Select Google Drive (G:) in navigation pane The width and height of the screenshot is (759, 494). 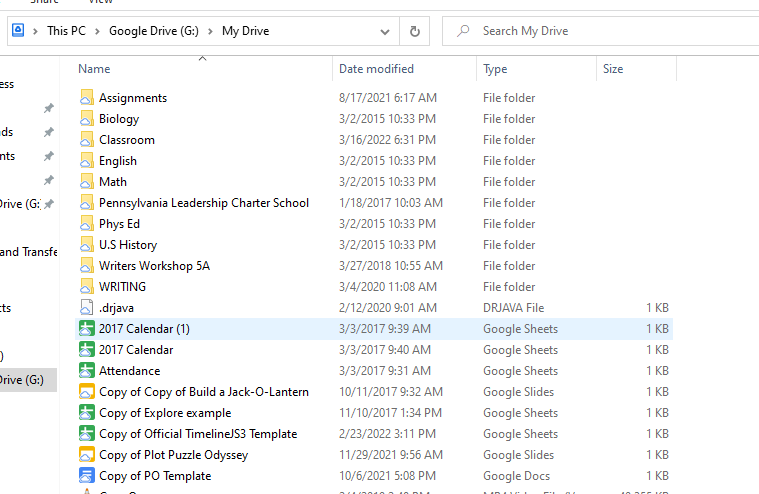(x=28, y=380)
